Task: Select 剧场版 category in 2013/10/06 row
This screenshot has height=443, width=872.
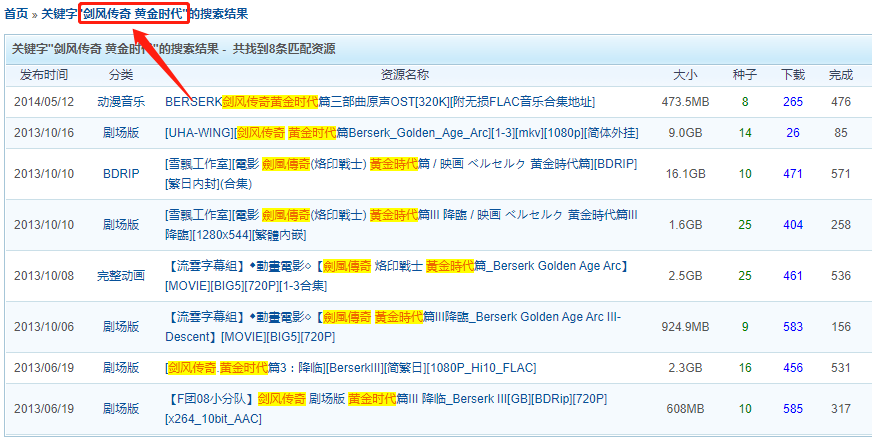Action: click(121, 327)
